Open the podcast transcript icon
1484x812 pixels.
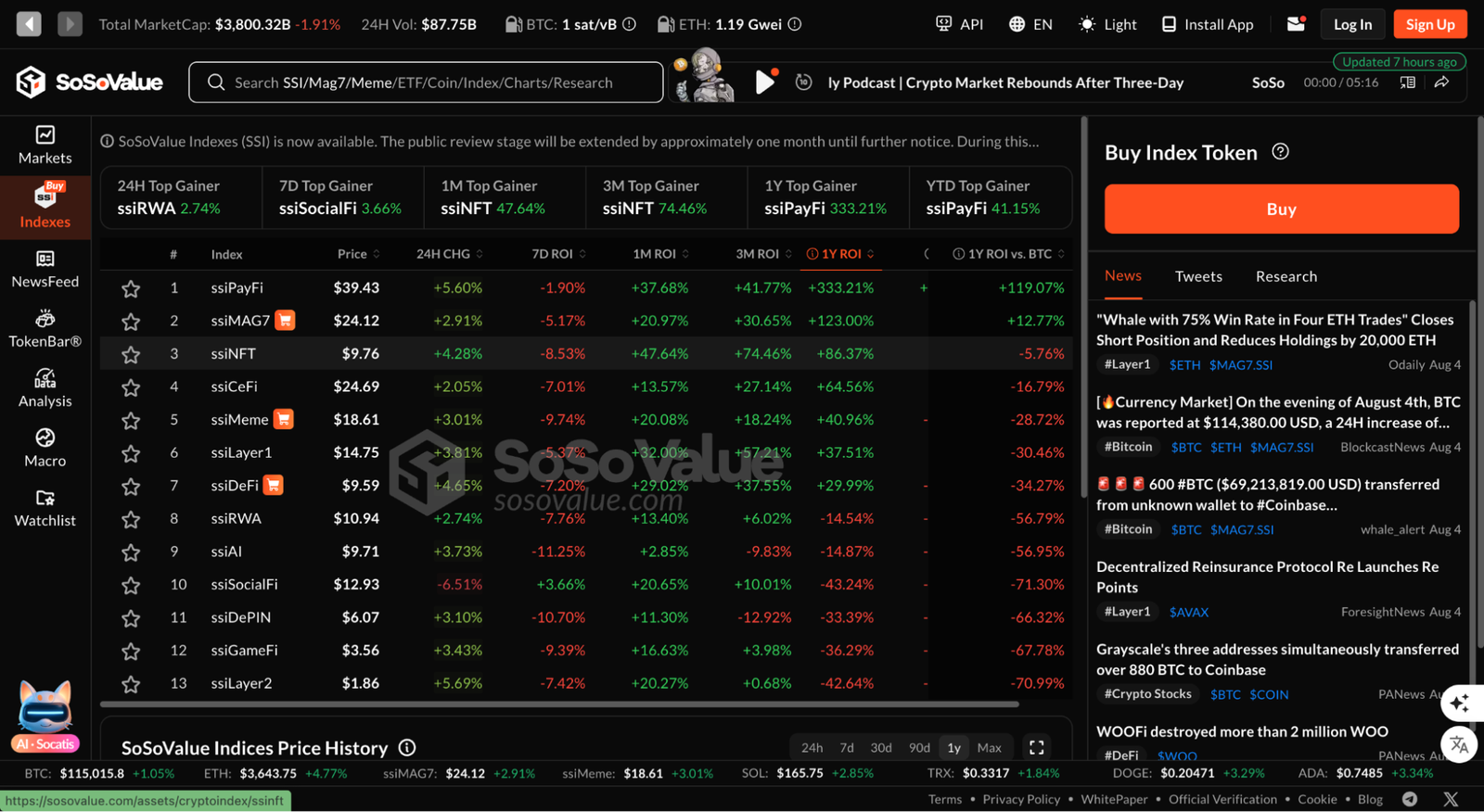click(x=1407, y=82)
